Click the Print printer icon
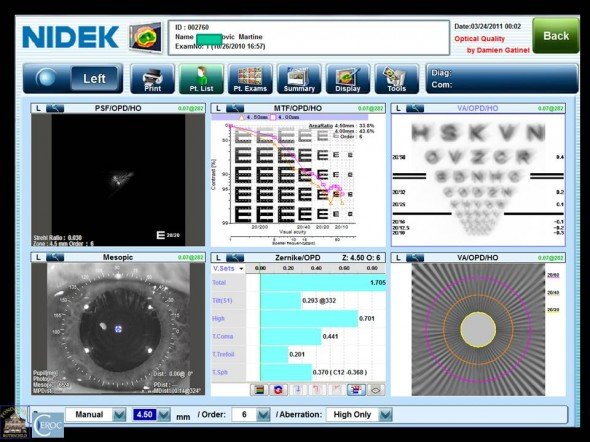 152,79
